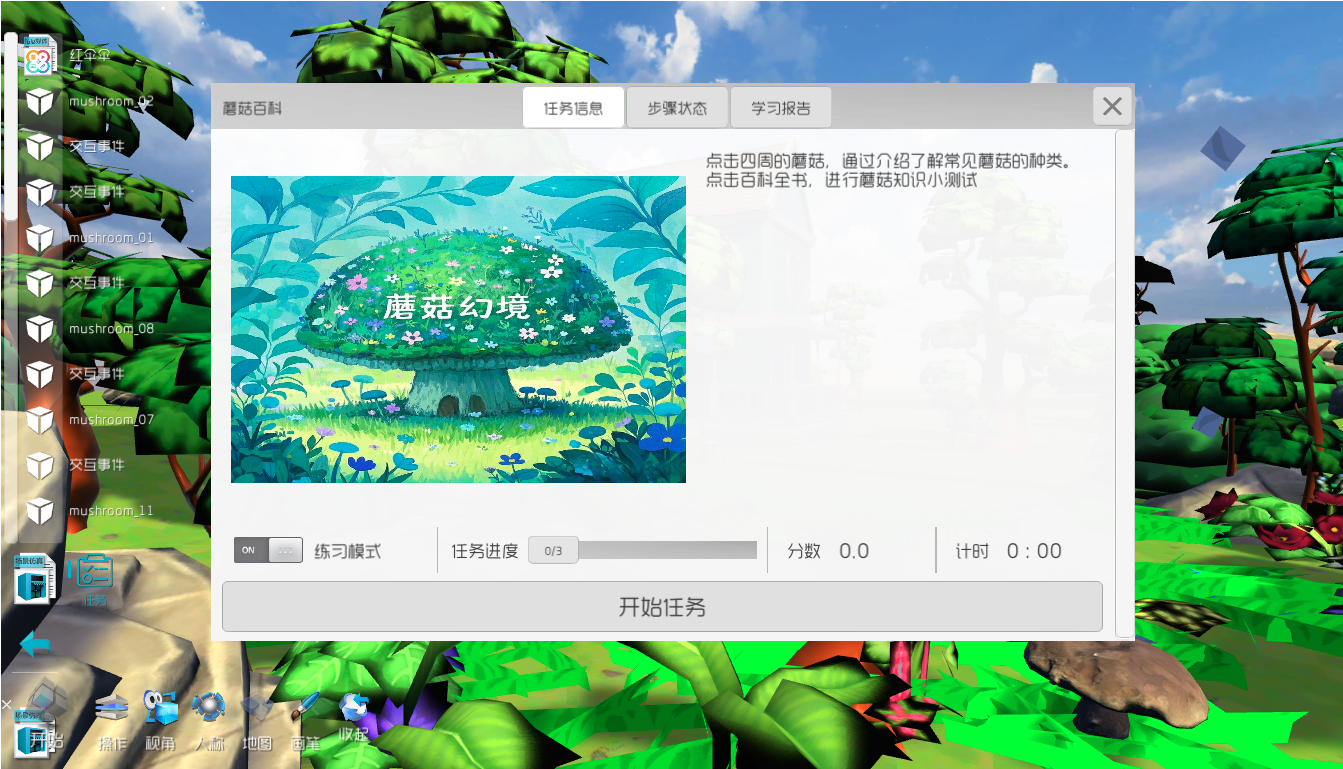Select the 任务信息 tab
The width and height of the screenshot is (1343, 769).
point(573,108)
